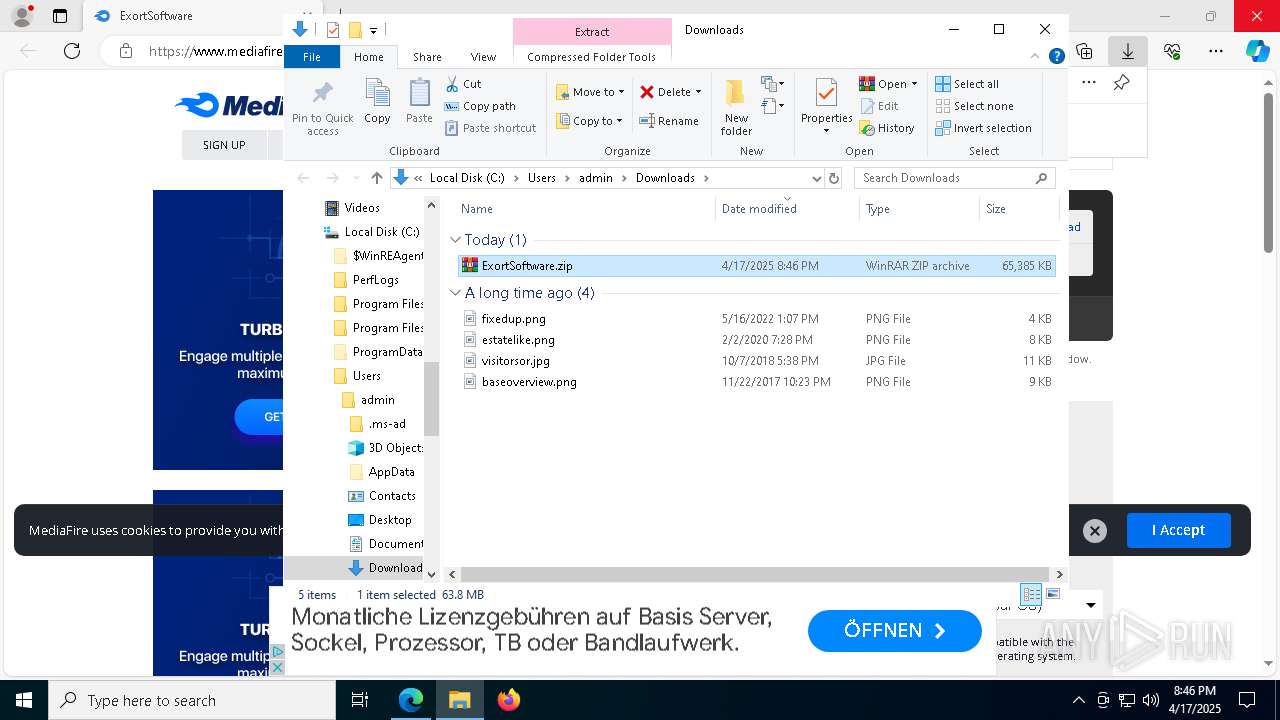Dismiss cookie banner with X icon
1280x720 pixels.
point(1095,531)
